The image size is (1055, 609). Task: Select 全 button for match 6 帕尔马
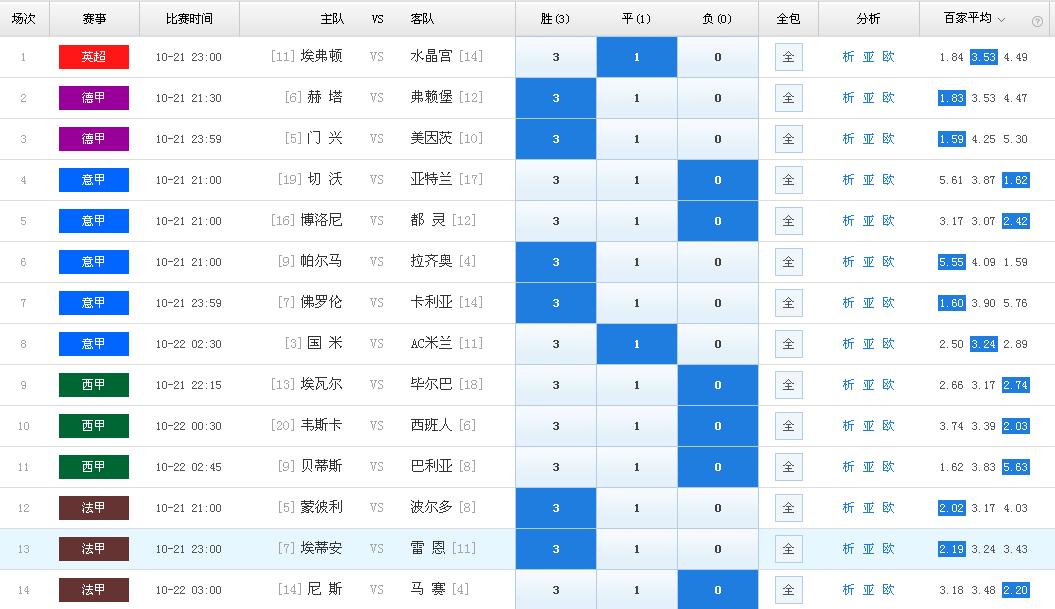(789, 262)
